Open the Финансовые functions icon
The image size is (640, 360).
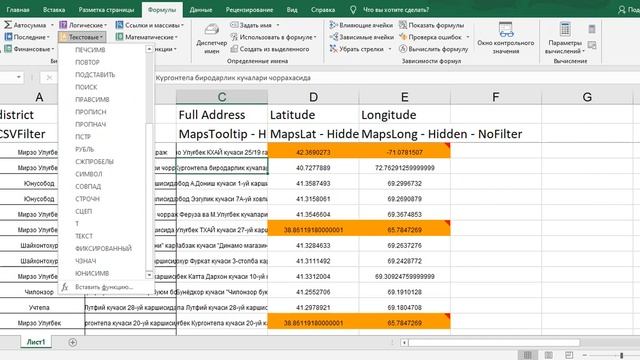point(8,49)
